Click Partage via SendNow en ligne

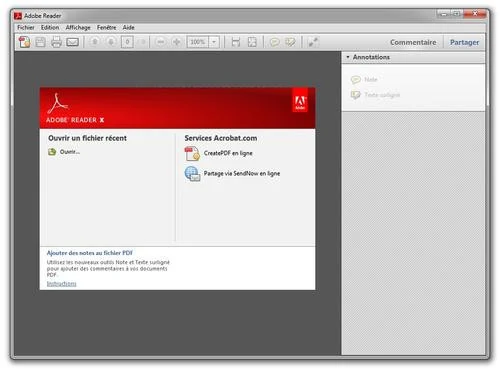[242, 173]
